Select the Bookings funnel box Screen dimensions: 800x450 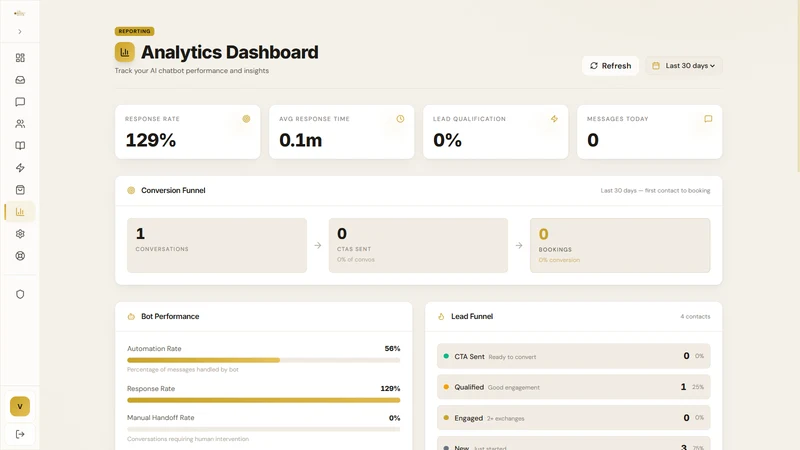coord(620,245)
